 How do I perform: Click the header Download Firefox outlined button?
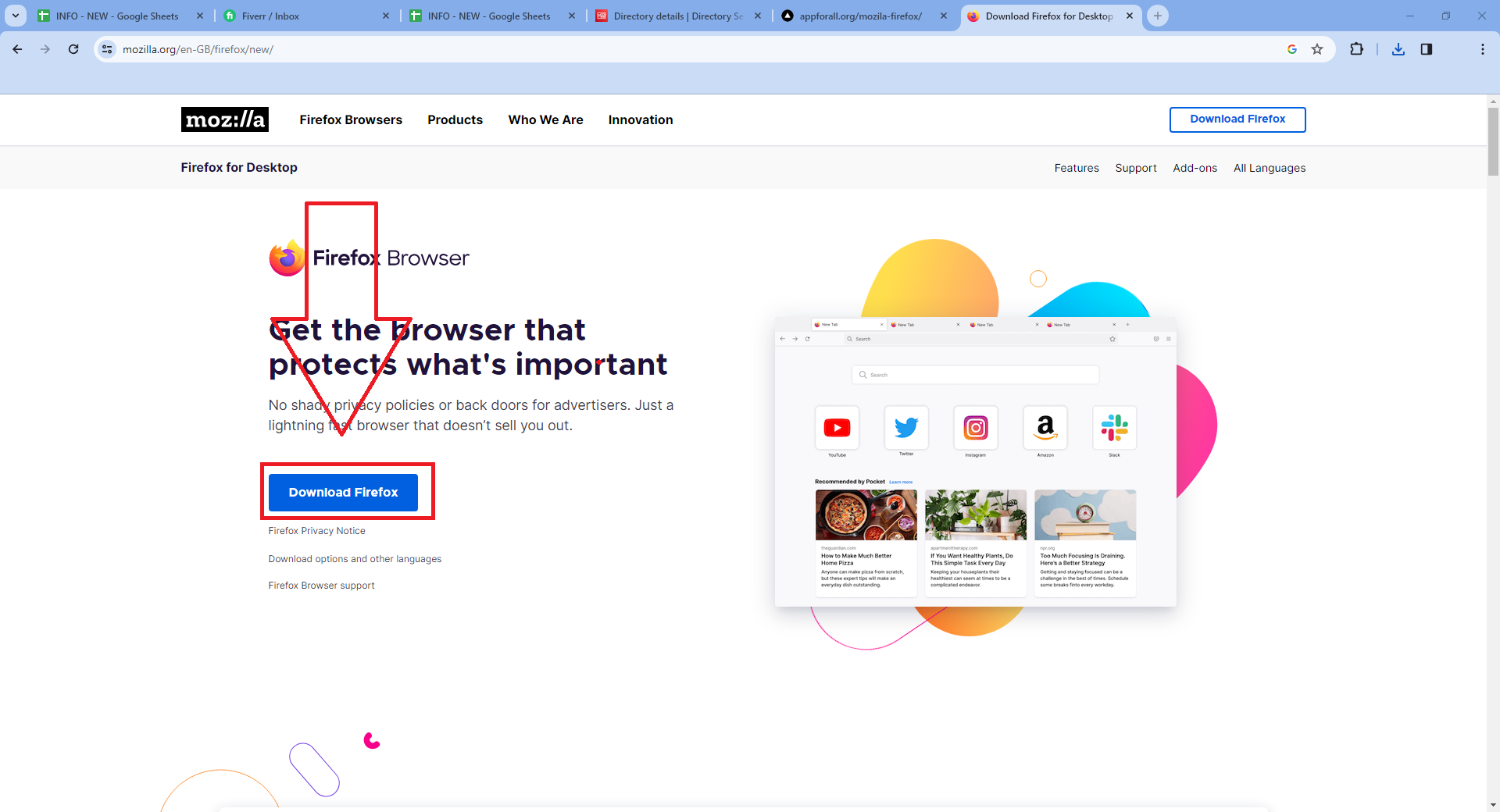coord(1237,119)
